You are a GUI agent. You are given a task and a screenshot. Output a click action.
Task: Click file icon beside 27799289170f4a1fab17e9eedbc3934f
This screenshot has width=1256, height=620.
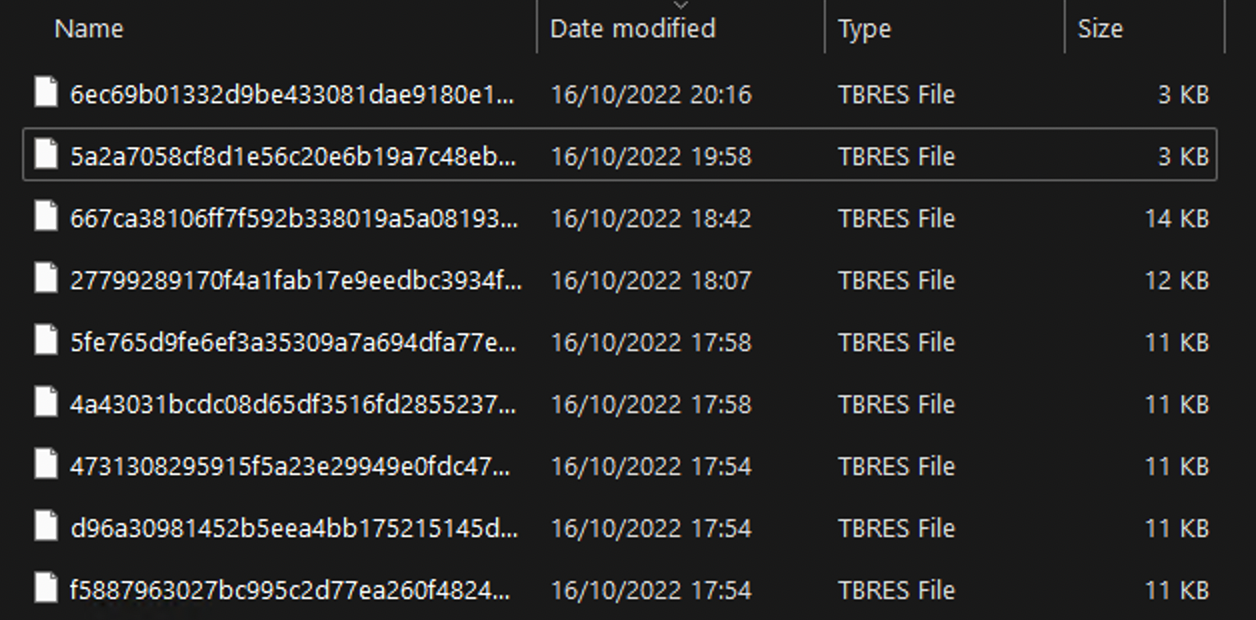coord(46,279)
